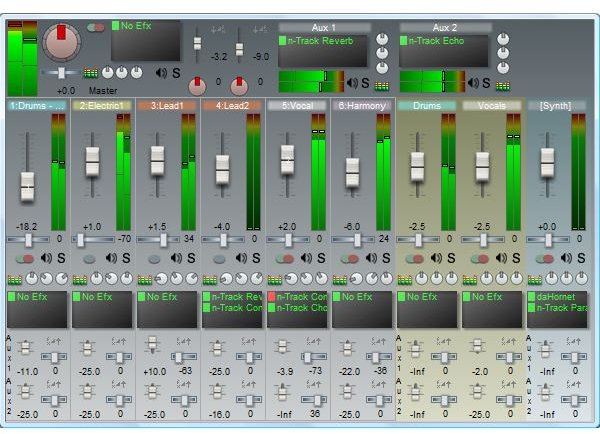The width and height of the screenshot is (600, 434).
Task: Toggle n-Track Reverb effect enable box on Aux 1
Action: click(282, 41)
